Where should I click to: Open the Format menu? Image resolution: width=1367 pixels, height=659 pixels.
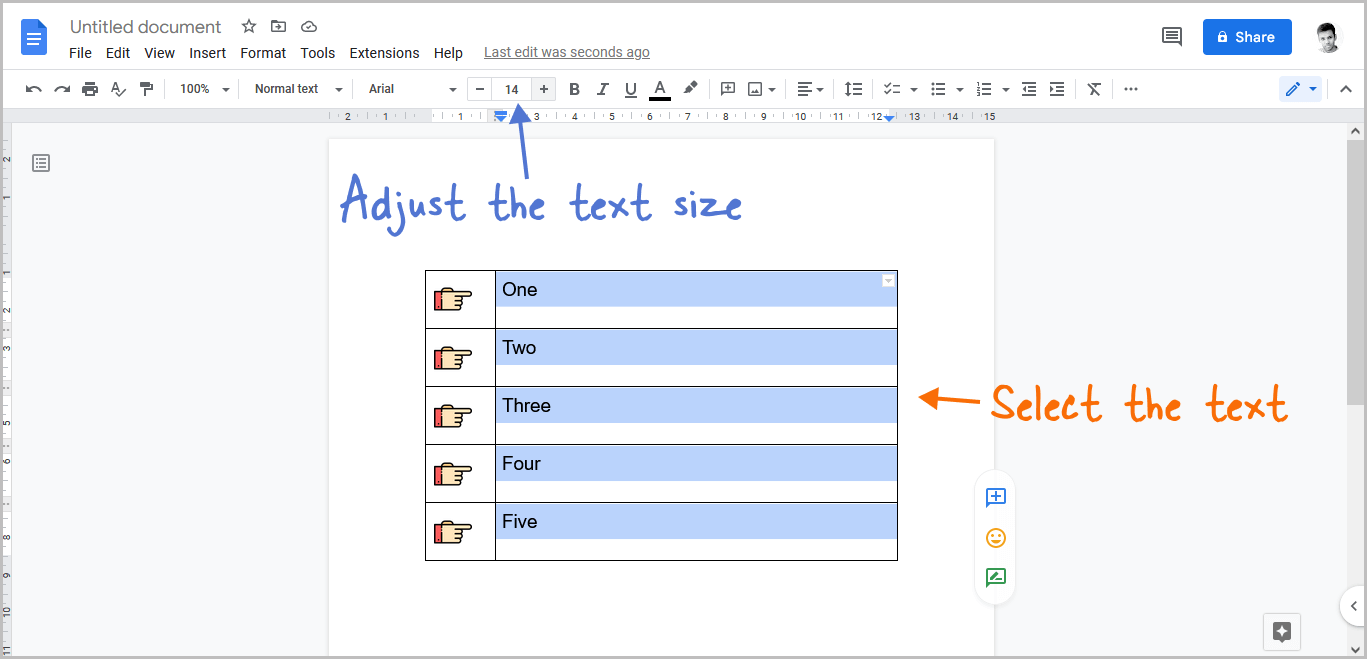tap(262, 53)
